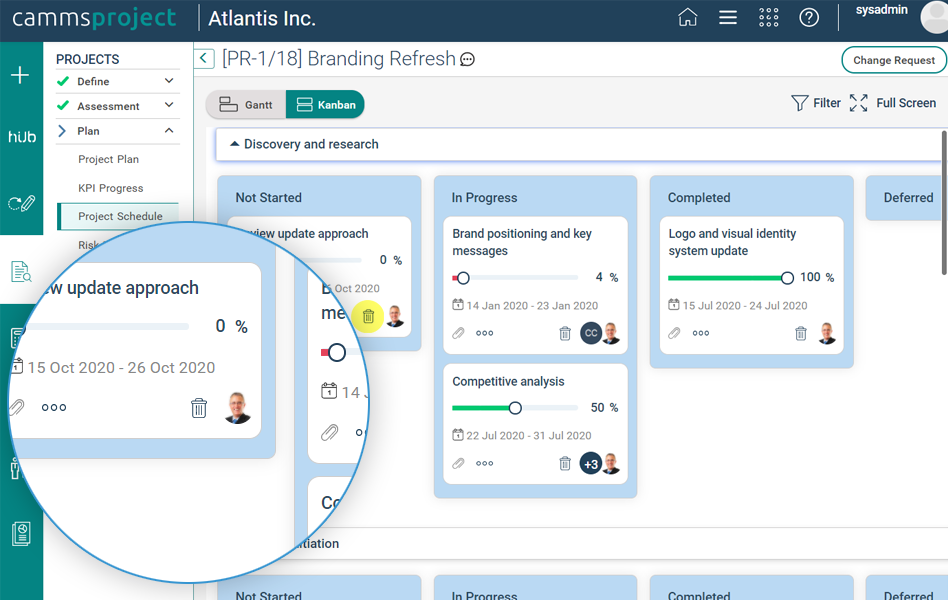Screen dimensions: 948x600
Task: Click the Not Started column header
Action: point(268,198)
